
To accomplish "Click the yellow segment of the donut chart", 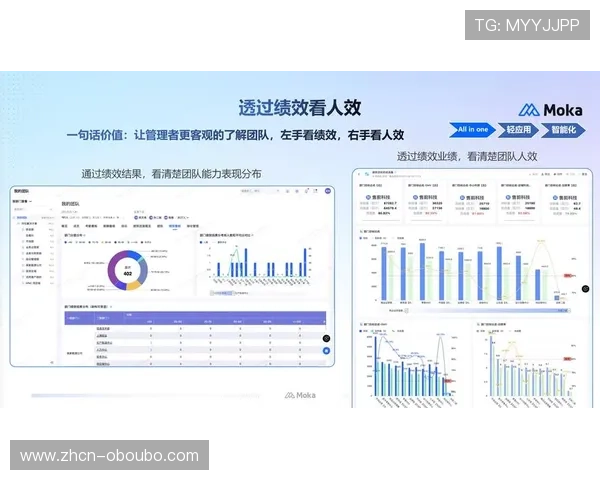I will [x=133, y=286].
